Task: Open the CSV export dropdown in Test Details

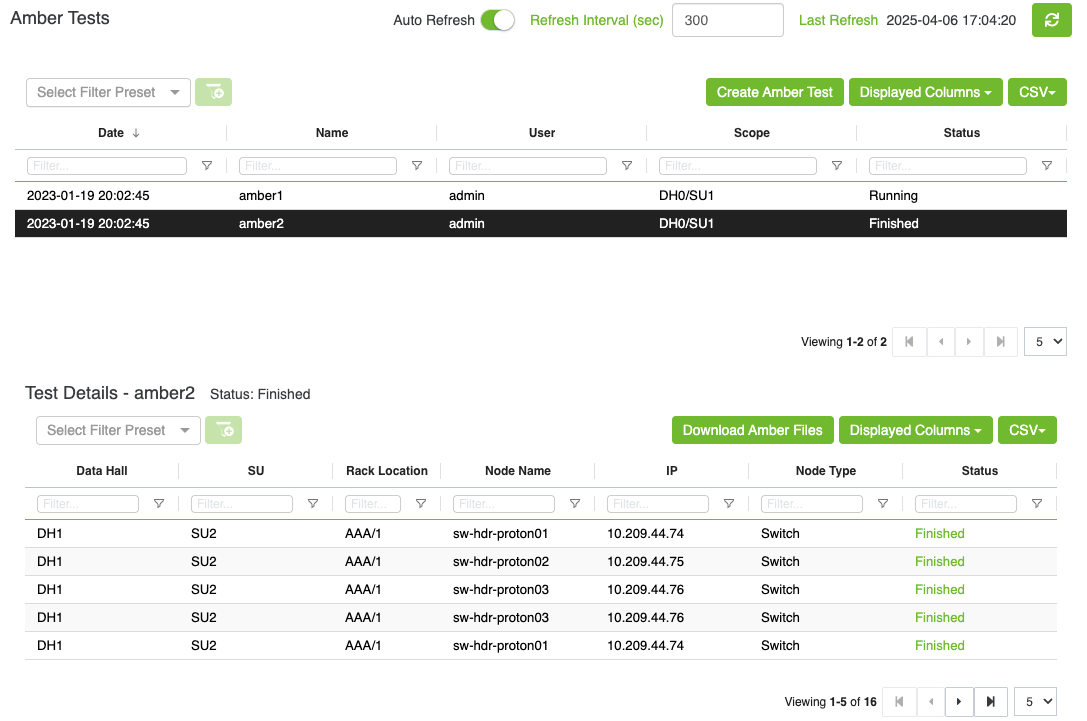Action: tap(1027, 430)
